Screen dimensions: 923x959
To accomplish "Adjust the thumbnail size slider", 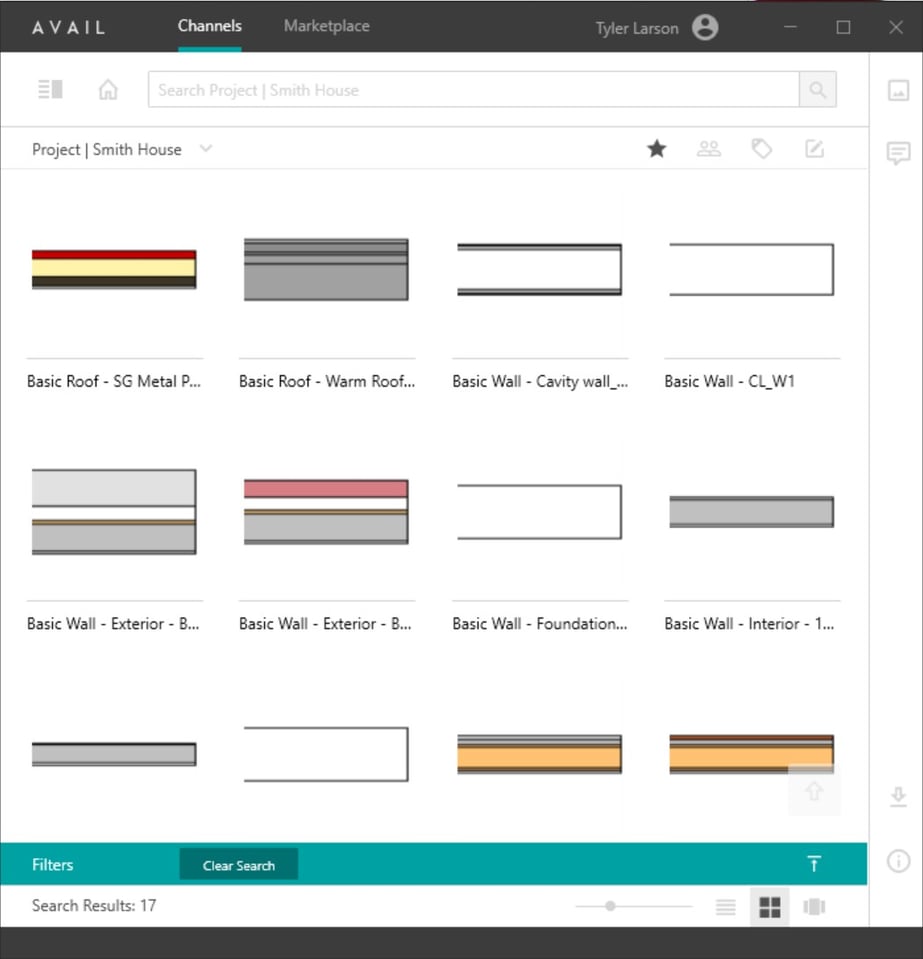I will tap(611, 905).
